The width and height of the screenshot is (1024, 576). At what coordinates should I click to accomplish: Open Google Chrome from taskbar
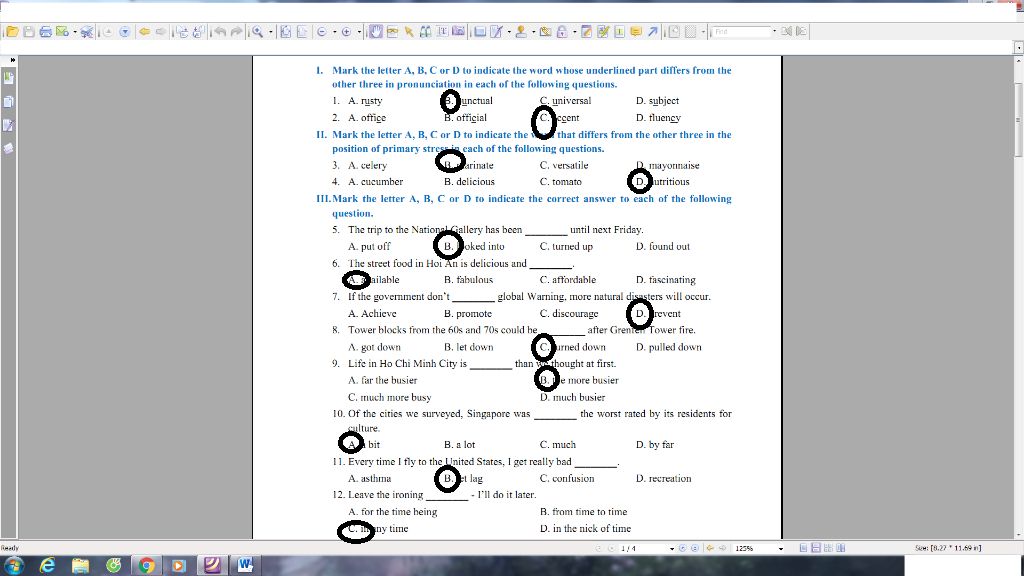point(146,566)
